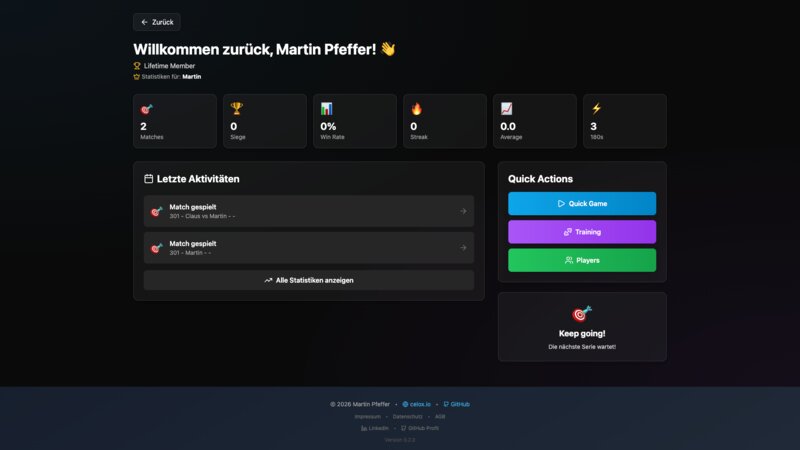This screenshot has height=450, width=800.
Task: Open the Datenschutz page link
Action: click(x=407, y=416)
